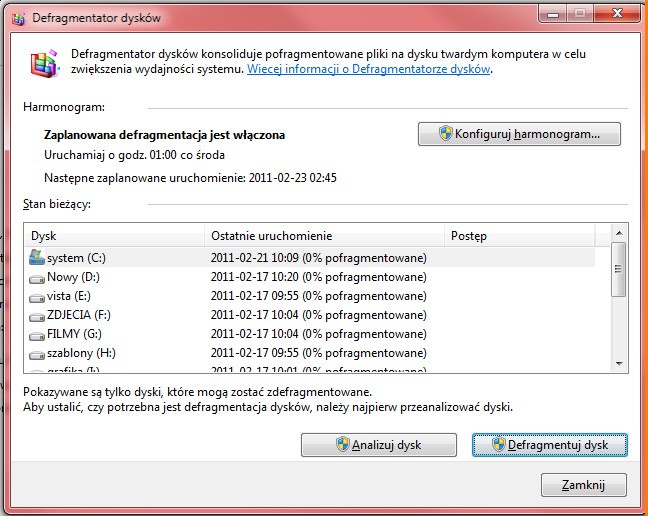The image size is (648, 516).
Task: Click the vista (E:) drive icon
Action: [38, 296]
